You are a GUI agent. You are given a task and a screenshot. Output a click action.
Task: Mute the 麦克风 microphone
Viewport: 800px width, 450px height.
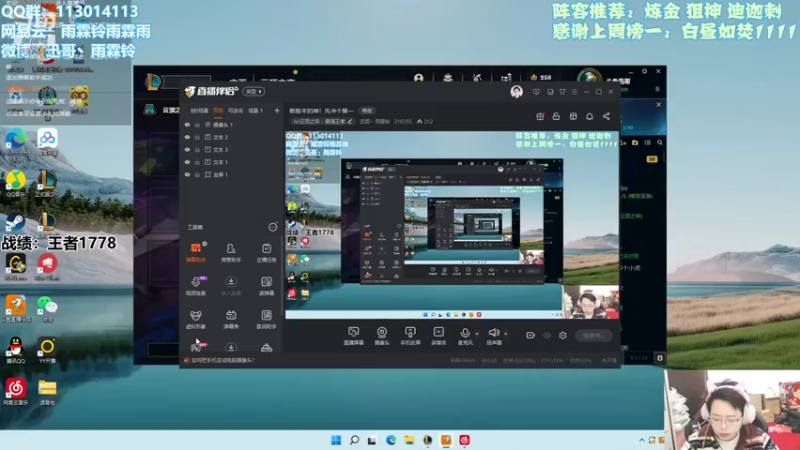coord(465,336)
